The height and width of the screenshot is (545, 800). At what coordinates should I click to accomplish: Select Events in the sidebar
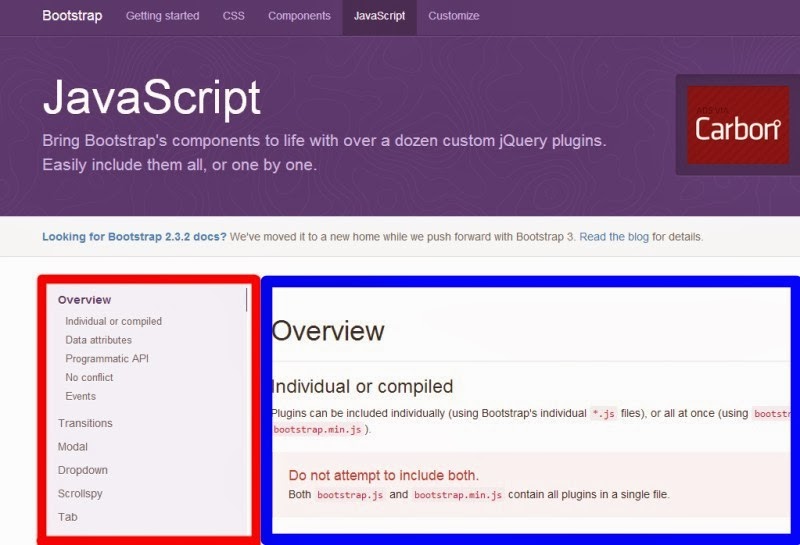coord(81,396)
